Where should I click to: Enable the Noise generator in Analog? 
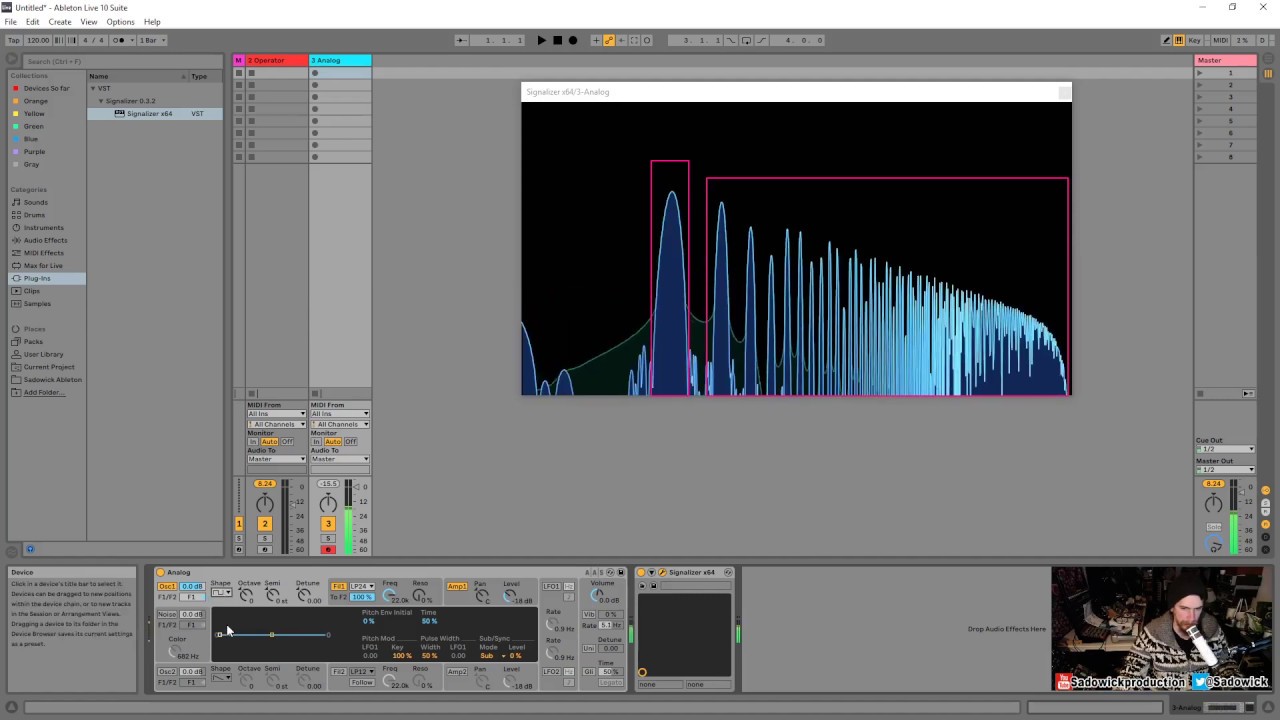[167, 614]
